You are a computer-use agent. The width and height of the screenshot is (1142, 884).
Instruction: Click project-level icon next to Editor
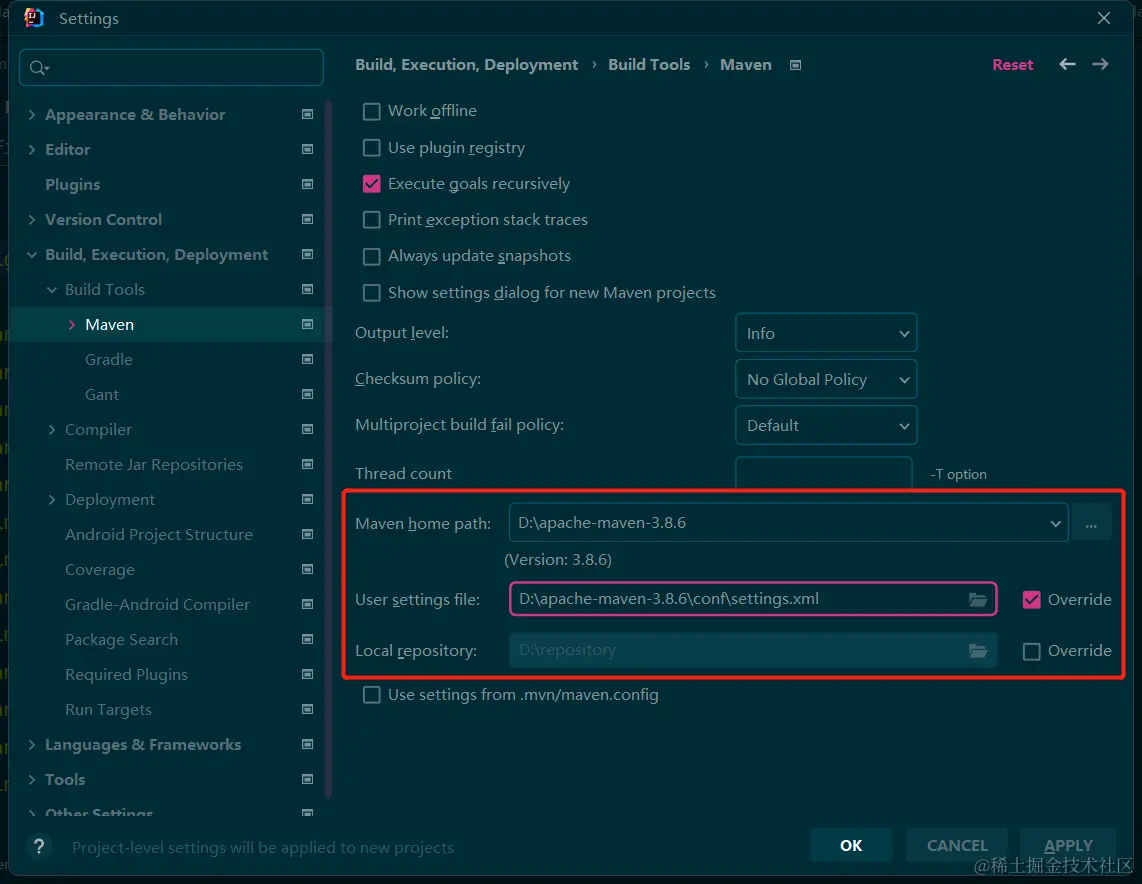pos(307,149)
